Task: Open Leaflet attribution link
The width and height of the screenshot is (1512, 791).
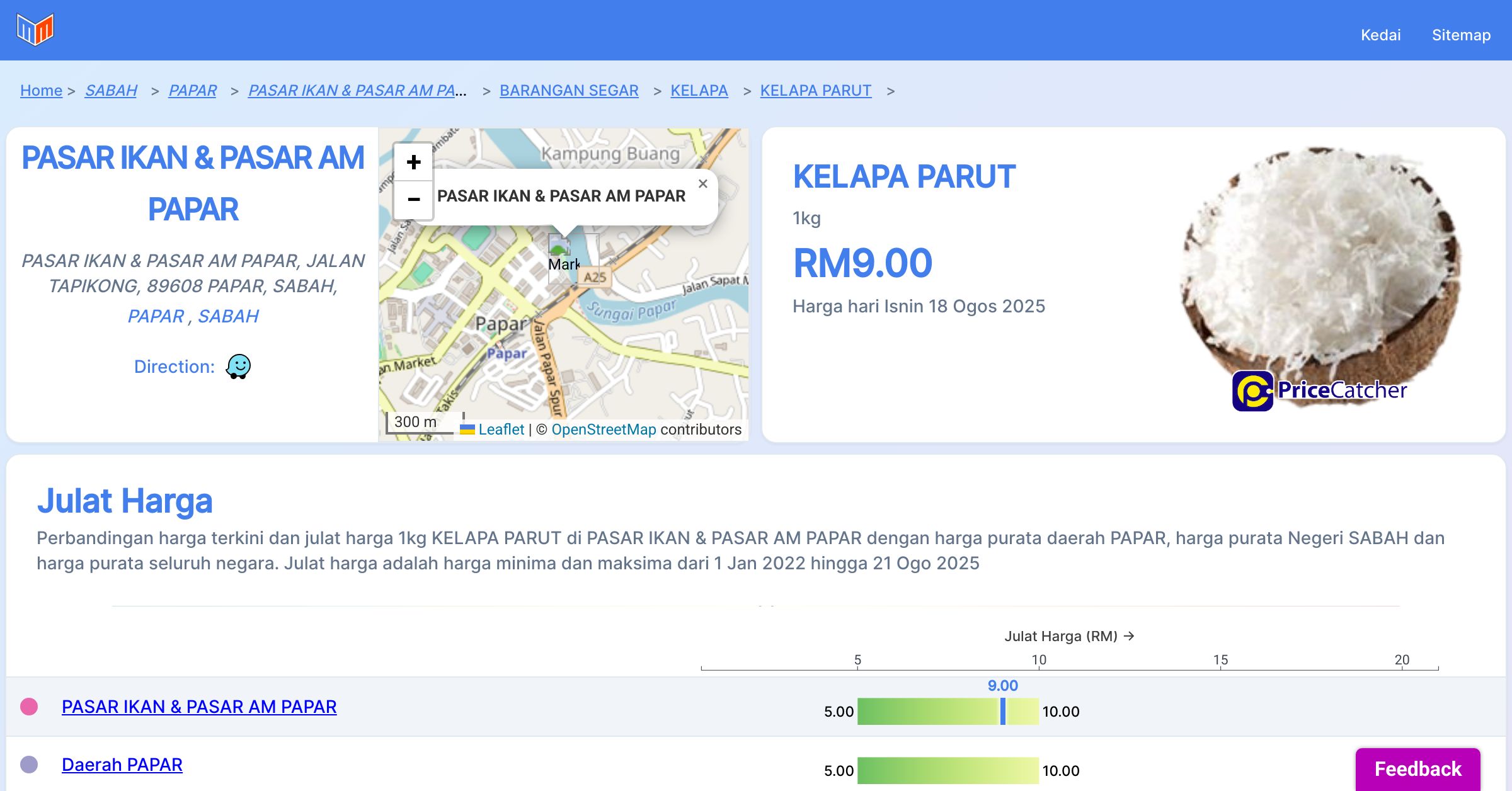Action: point(501,430)
